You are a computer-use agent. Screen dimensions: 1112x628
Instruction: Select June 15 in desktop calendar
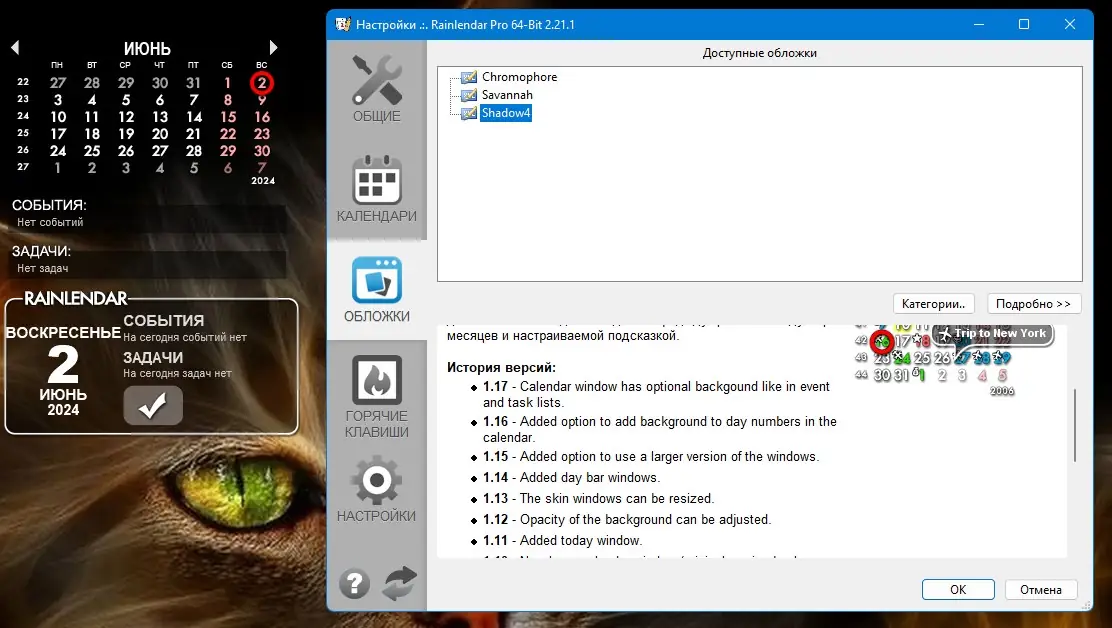click(228, 117)
